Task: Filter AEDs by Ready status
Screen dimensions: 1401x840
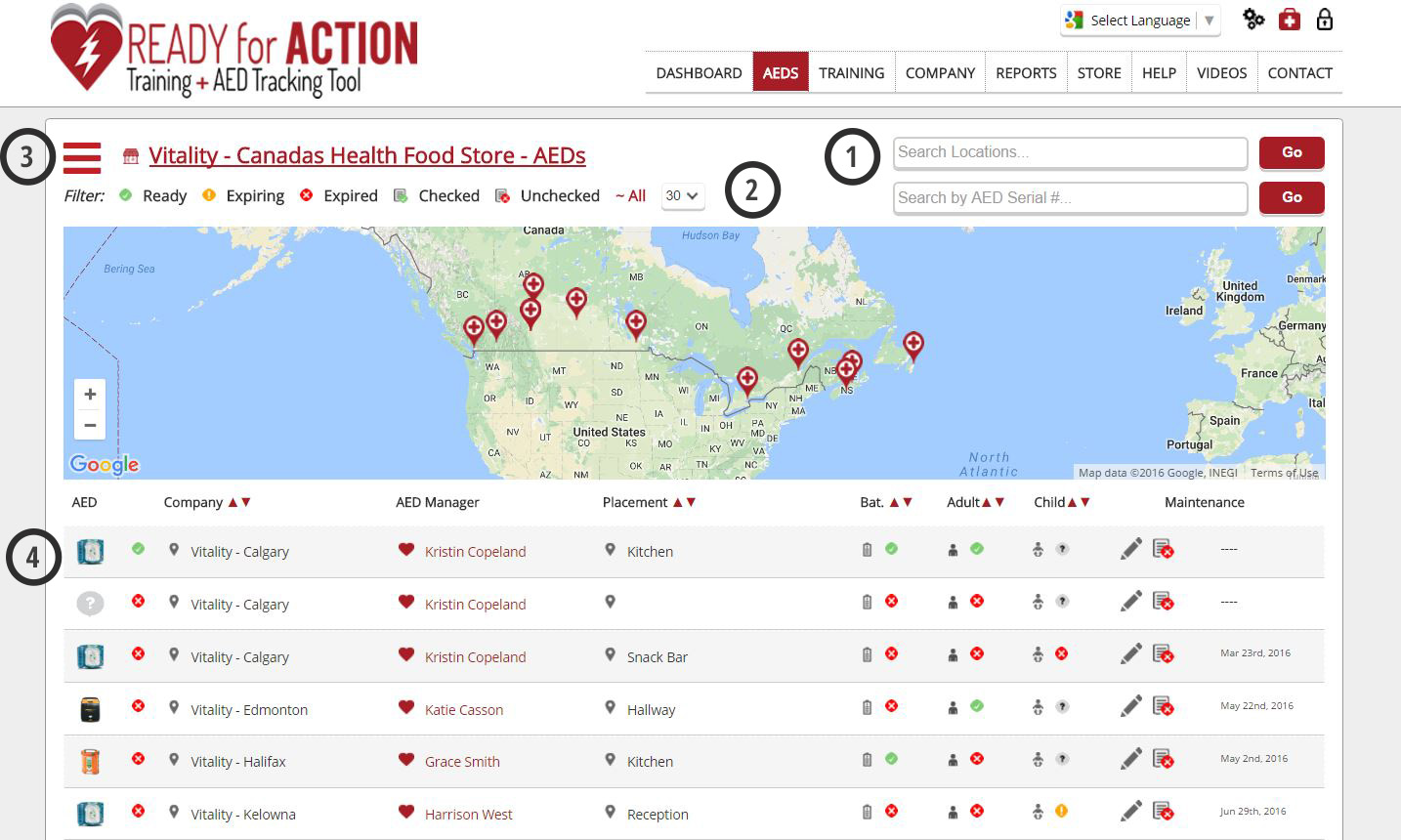Action: click(x=152, y=195)
